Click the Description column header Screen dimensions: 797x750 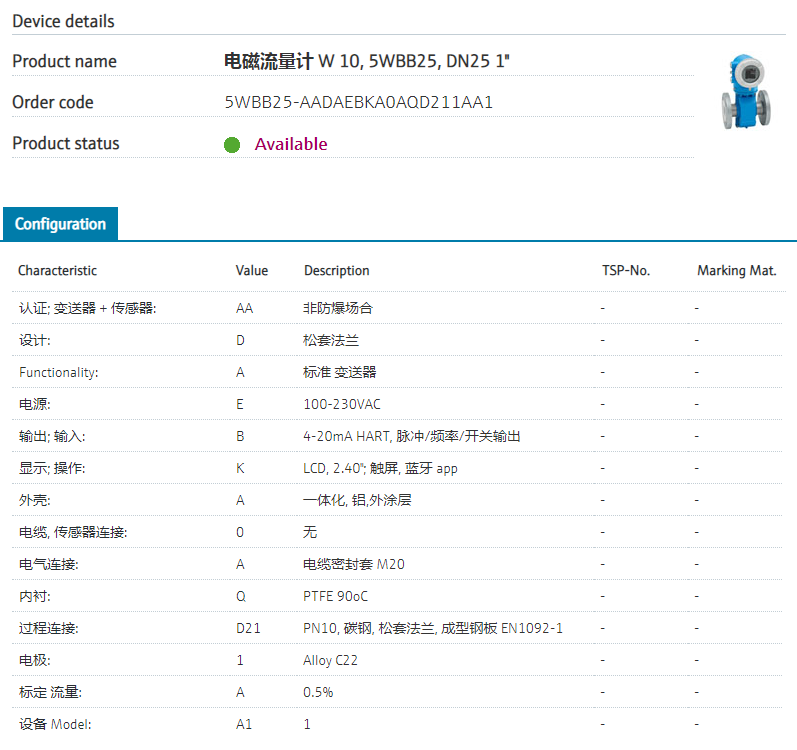pyautogui.click(x=336, y=271)
